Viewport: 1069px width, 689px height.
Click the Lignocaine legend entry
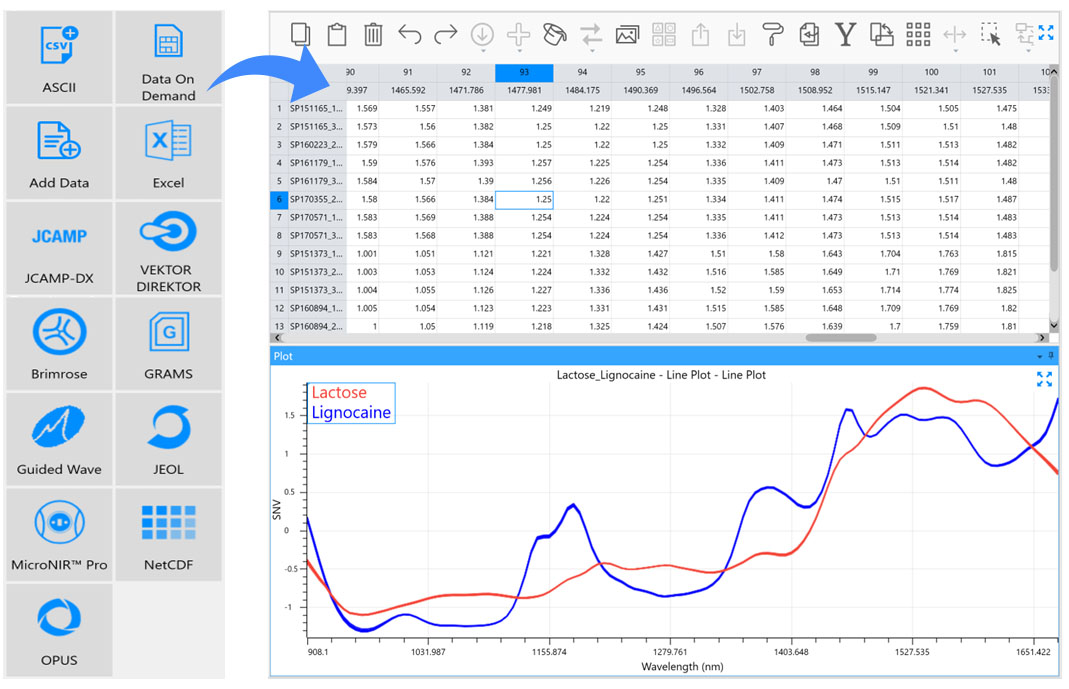pyautogui.click(x=351, y=412)
